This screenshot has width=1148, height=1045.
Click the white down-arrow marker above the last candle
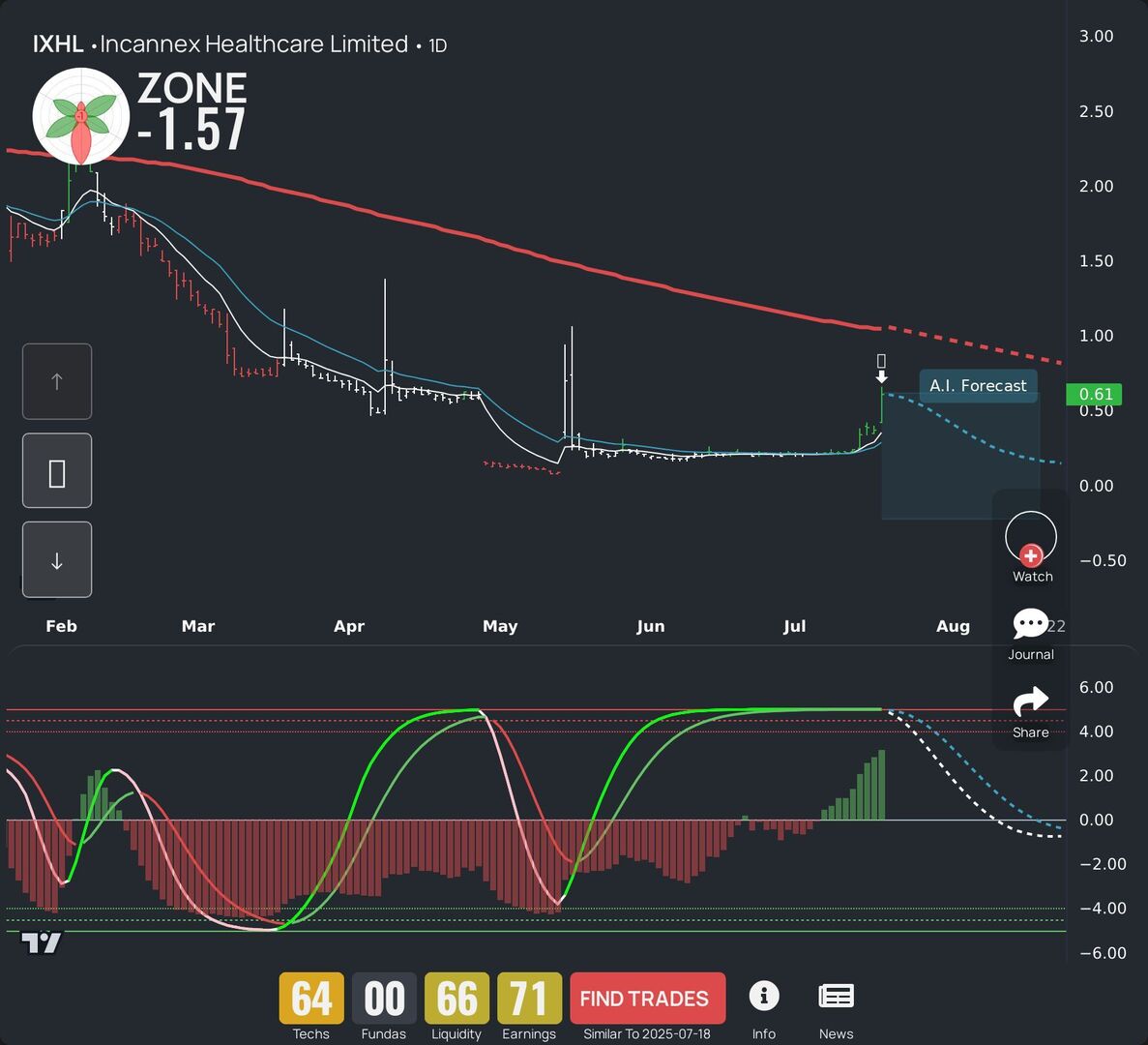click(x=881, y=376)
